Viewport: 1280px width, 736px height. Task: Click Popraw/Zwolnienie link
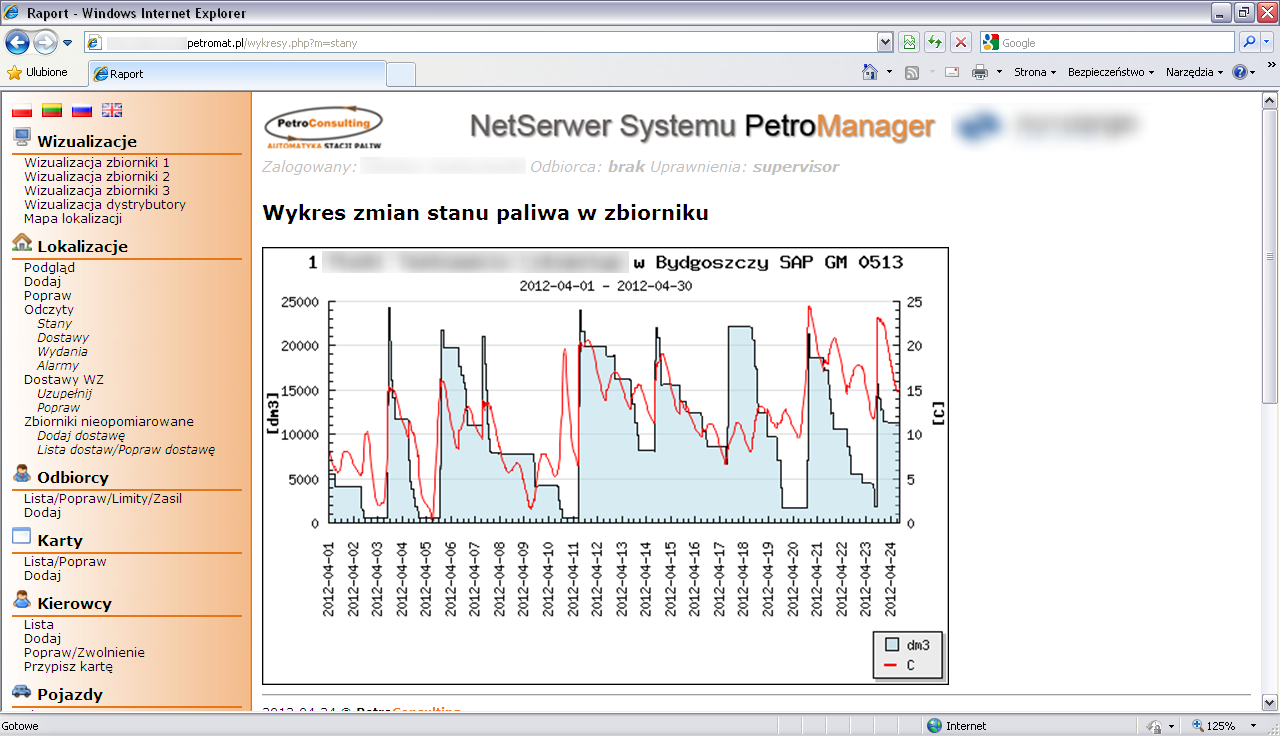(84, 652)
